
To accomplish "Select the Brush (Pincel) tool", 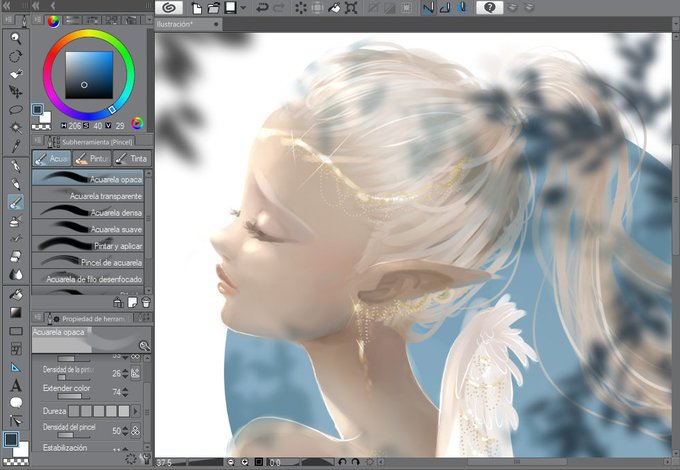I will point(16,202).
